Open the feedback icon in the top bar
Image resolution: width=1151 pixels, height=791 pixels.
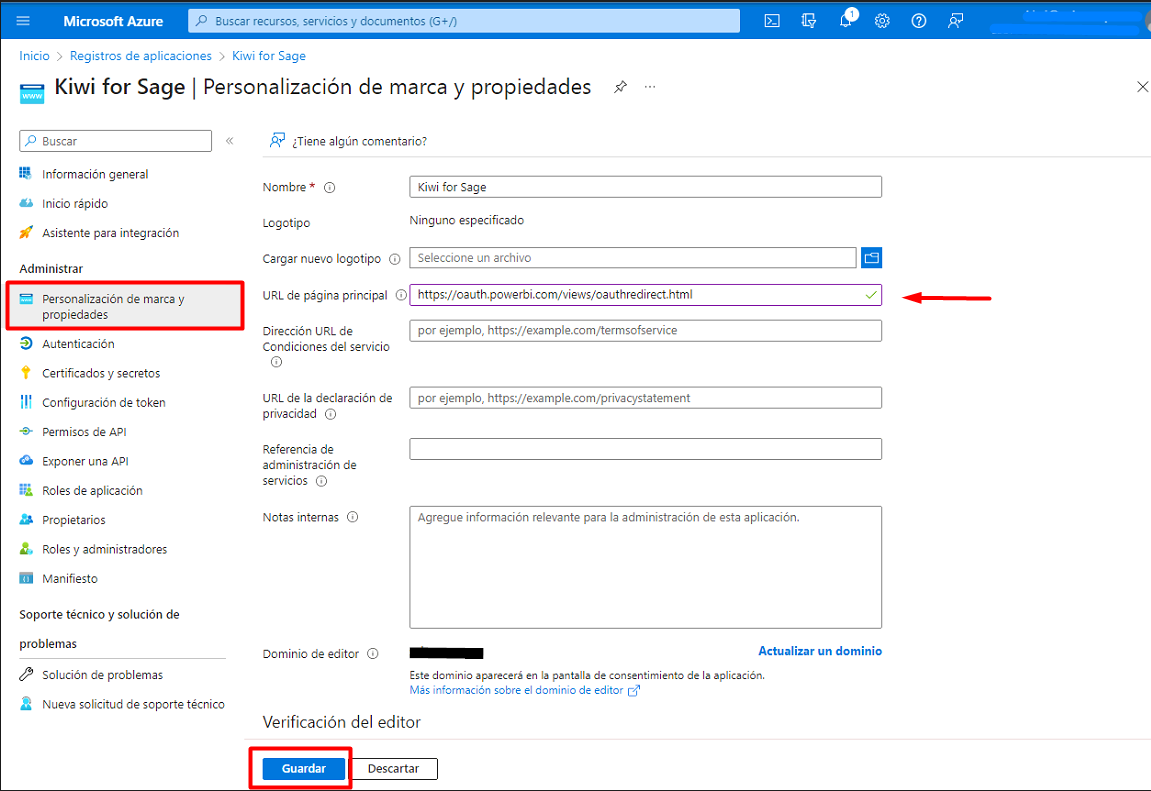tap(955, 21)
